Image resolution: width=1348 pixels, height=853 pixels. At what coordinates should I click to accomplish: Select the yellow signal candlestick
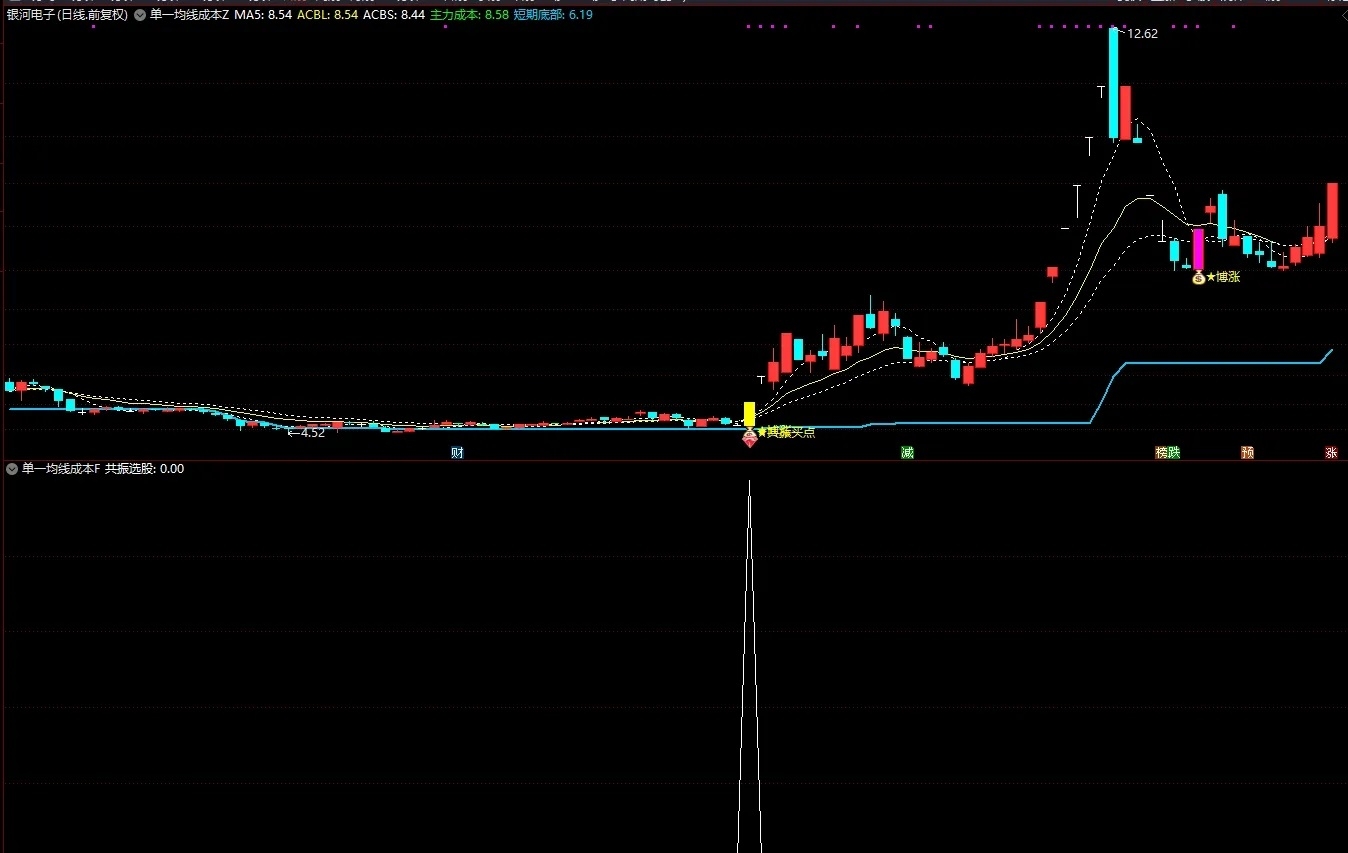(749, 414)
